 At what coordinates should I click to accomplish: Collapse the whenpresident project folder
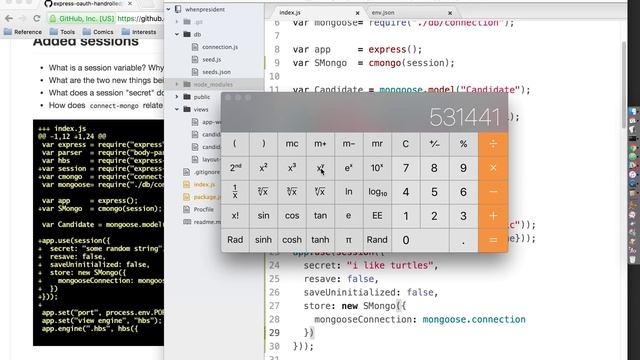(x=169, y=9)
